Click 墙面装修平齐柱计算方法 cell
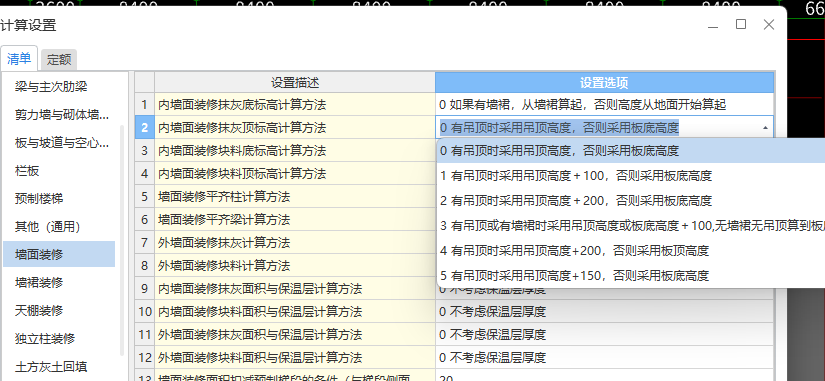Screen dimensions: 825x381 point(295,197)
